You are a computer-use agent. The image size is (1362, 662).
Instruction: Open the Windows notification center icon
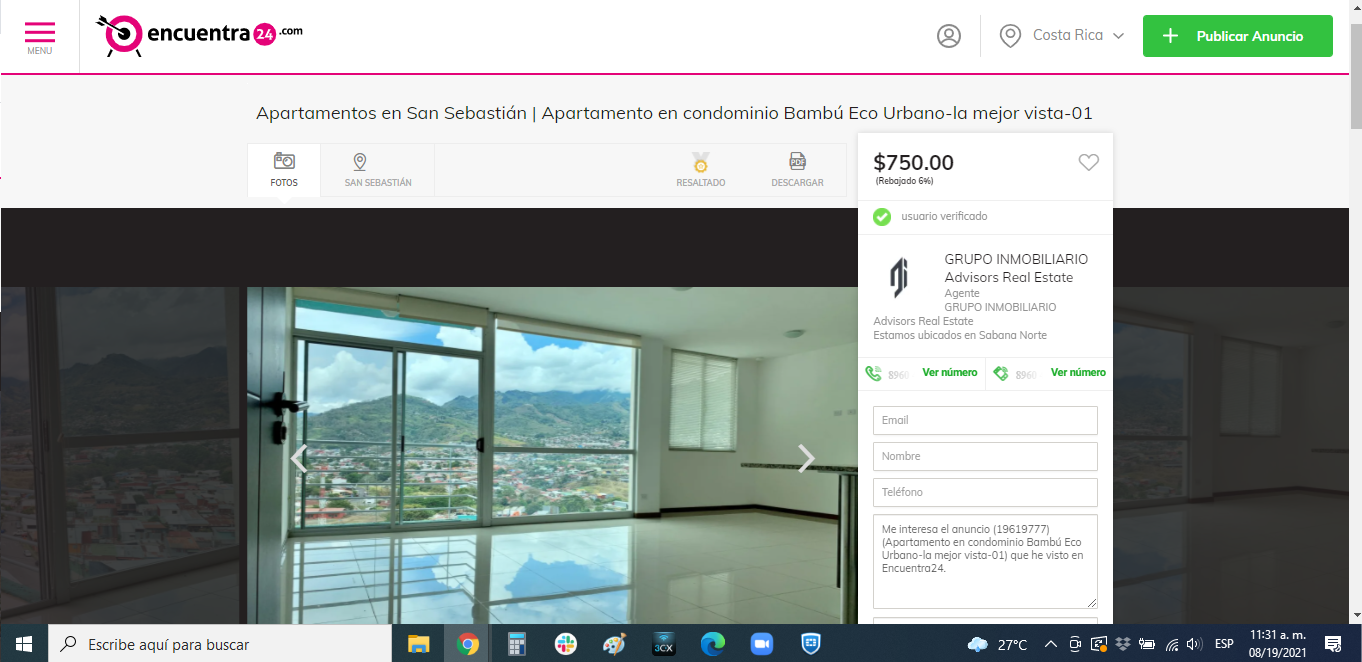click(1333, 644)
